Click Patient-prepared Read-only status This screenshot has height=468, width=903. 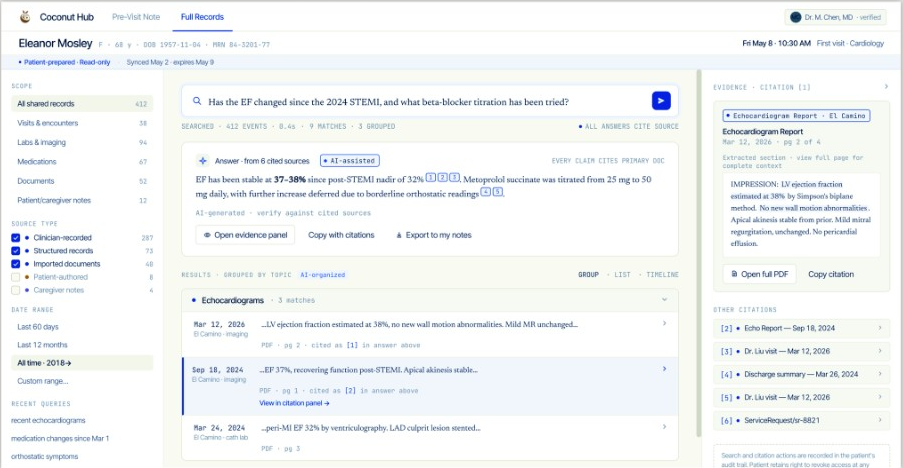click(64, 62)
